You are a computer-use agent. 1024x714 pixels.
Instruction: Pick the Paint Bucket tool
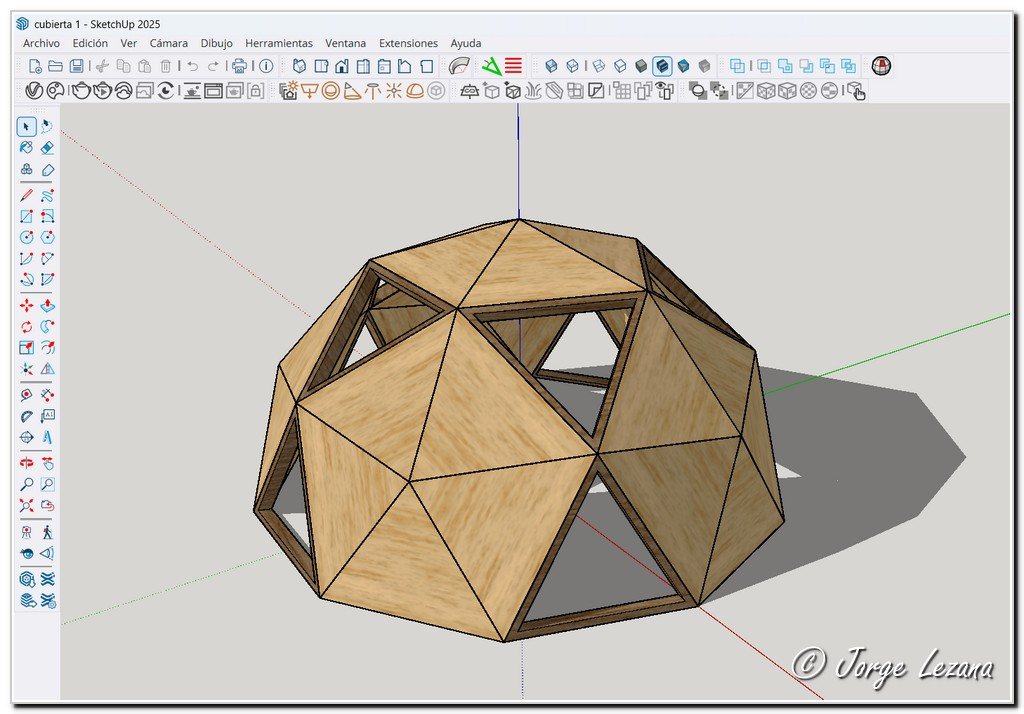click(x=27, y=148)
